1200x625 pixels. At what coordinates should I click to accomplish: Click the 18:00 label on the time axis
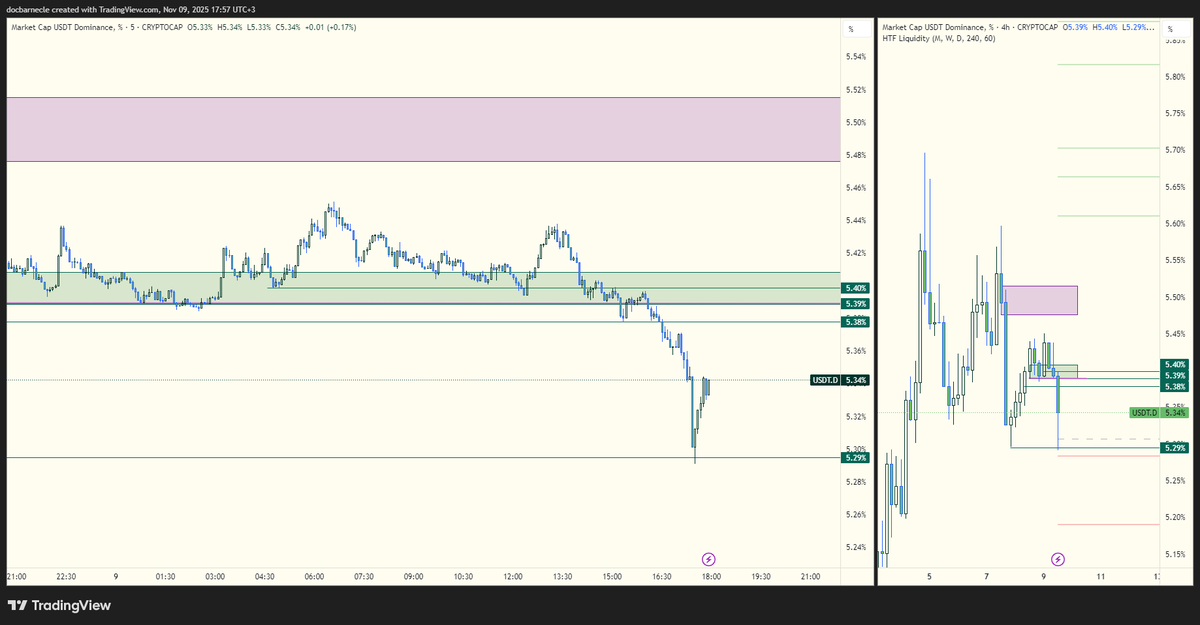tap(710, 576)
